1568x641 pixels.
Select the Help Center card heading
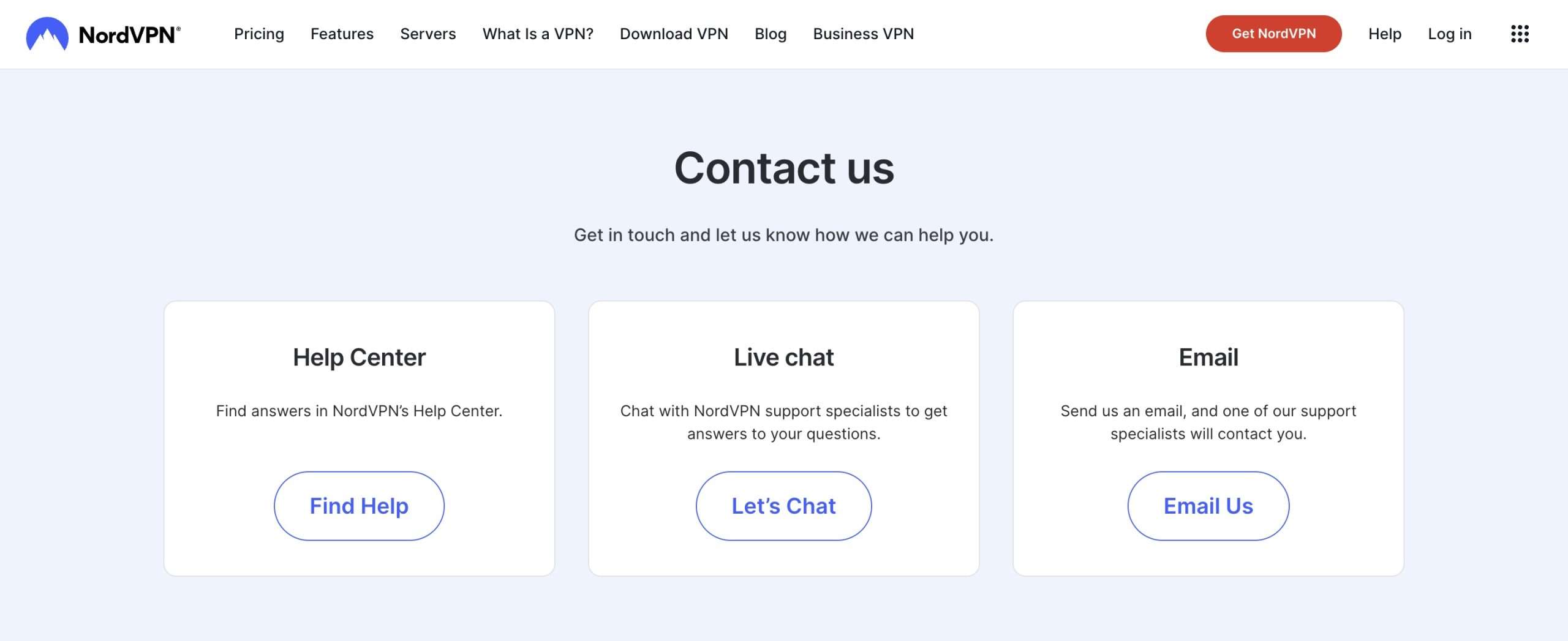tap(359, 357)
